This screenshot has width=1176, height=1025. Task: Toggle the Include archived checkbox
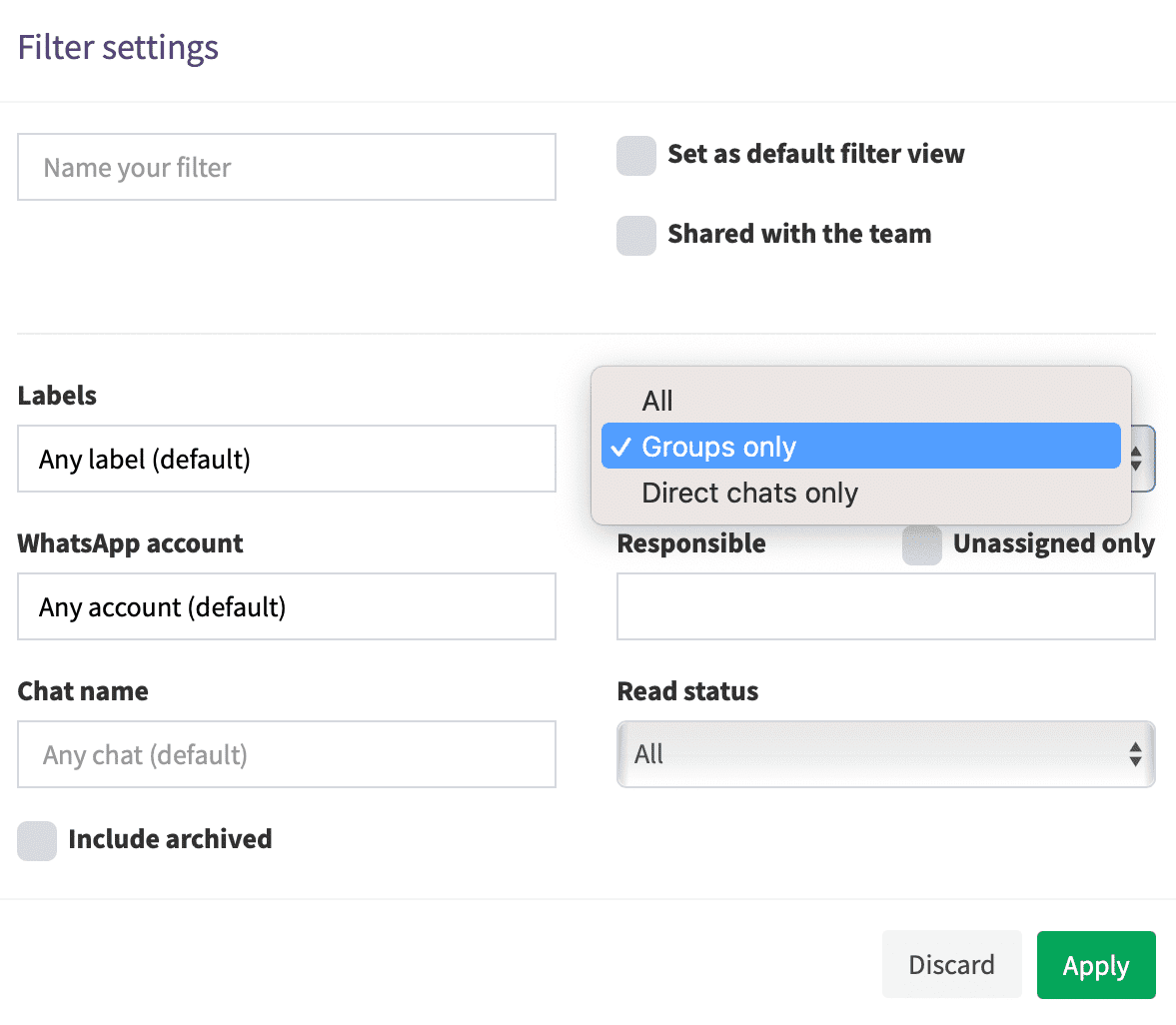[x=37, y=841]
